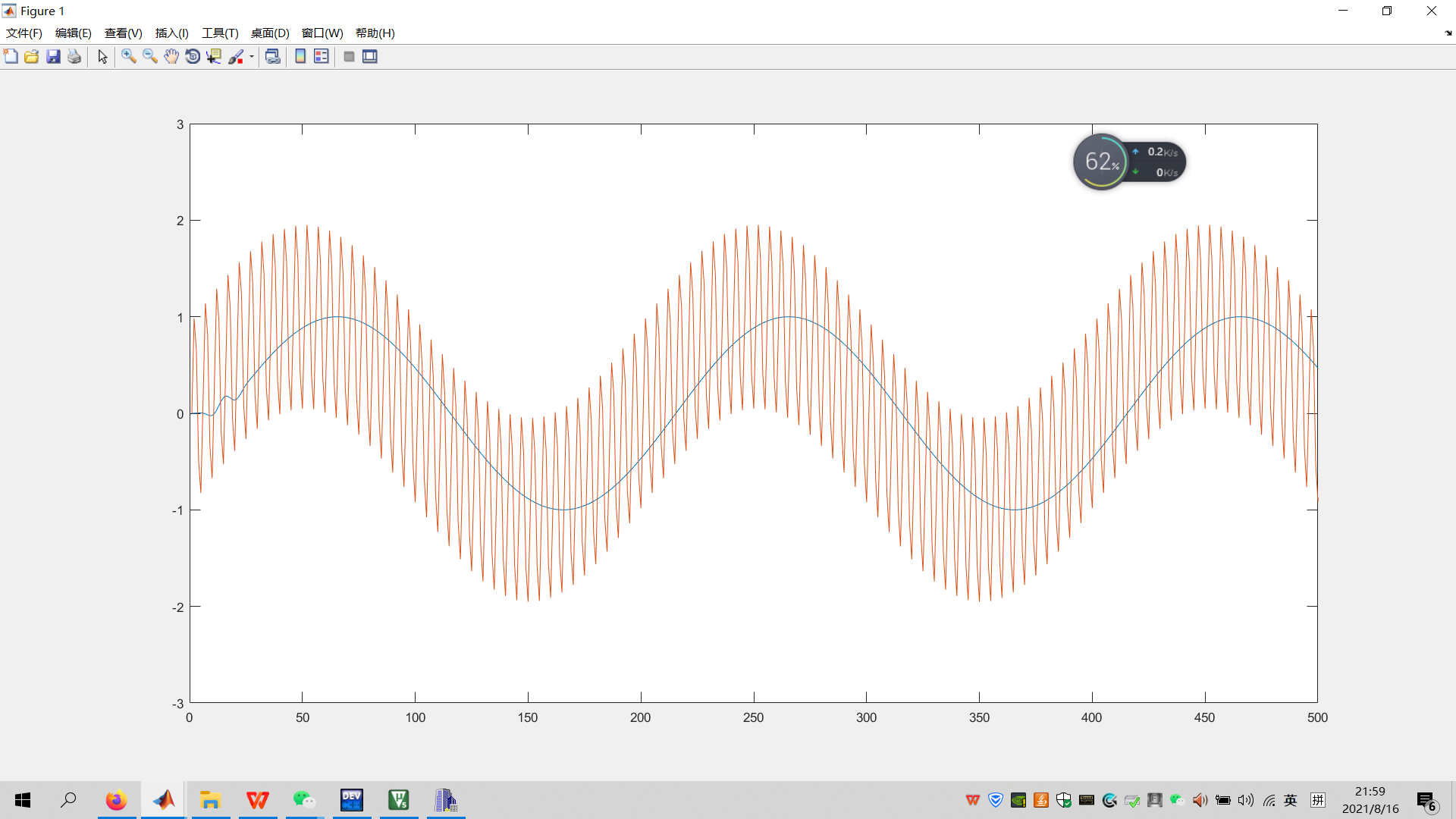Toggle the 拼 IME mode button
The width and height of the screenshot is (1456, 819).
pos(1318,800)
